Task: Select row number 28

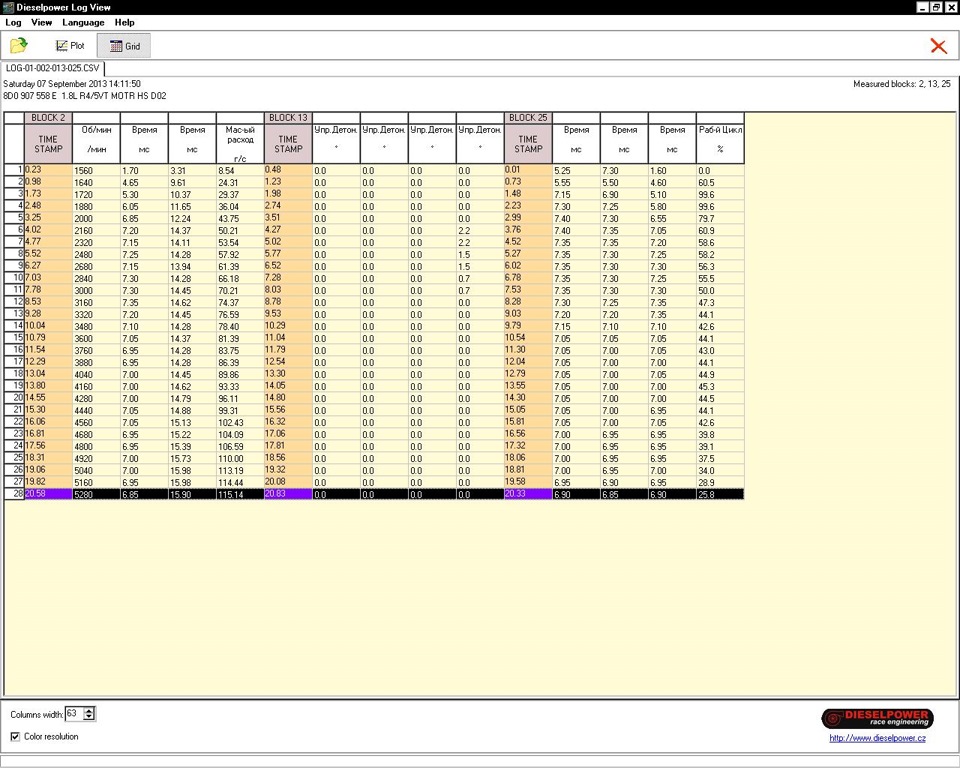Action: point(14,494)
